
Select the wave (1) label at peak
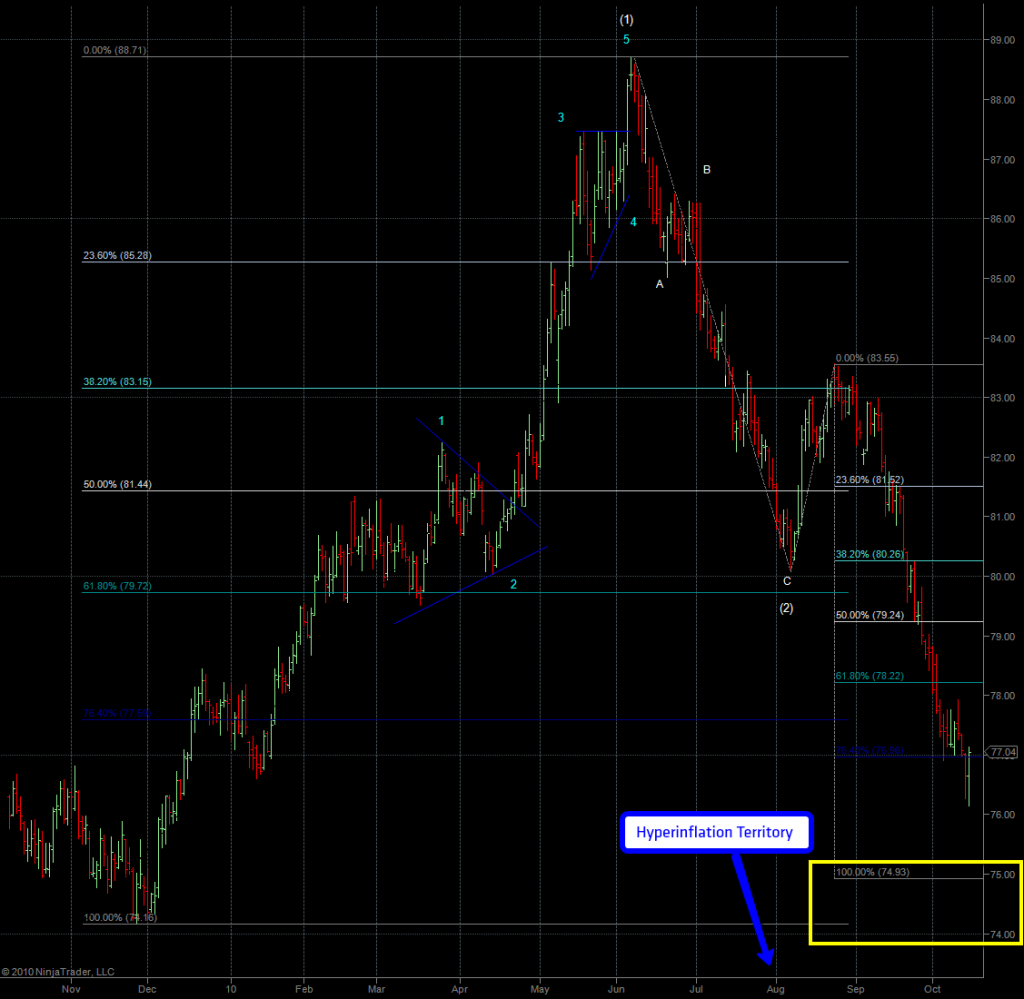click(x=626, y=19)
